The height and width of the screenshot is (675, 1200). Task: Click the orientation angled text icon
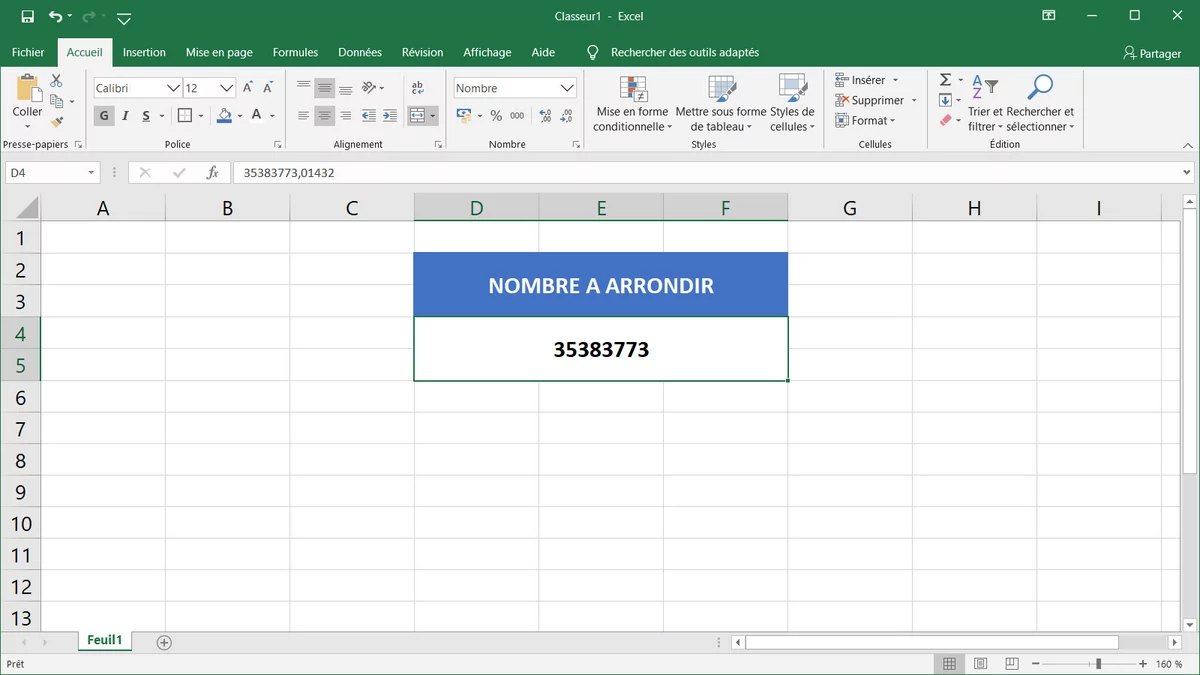click(369, 87)
